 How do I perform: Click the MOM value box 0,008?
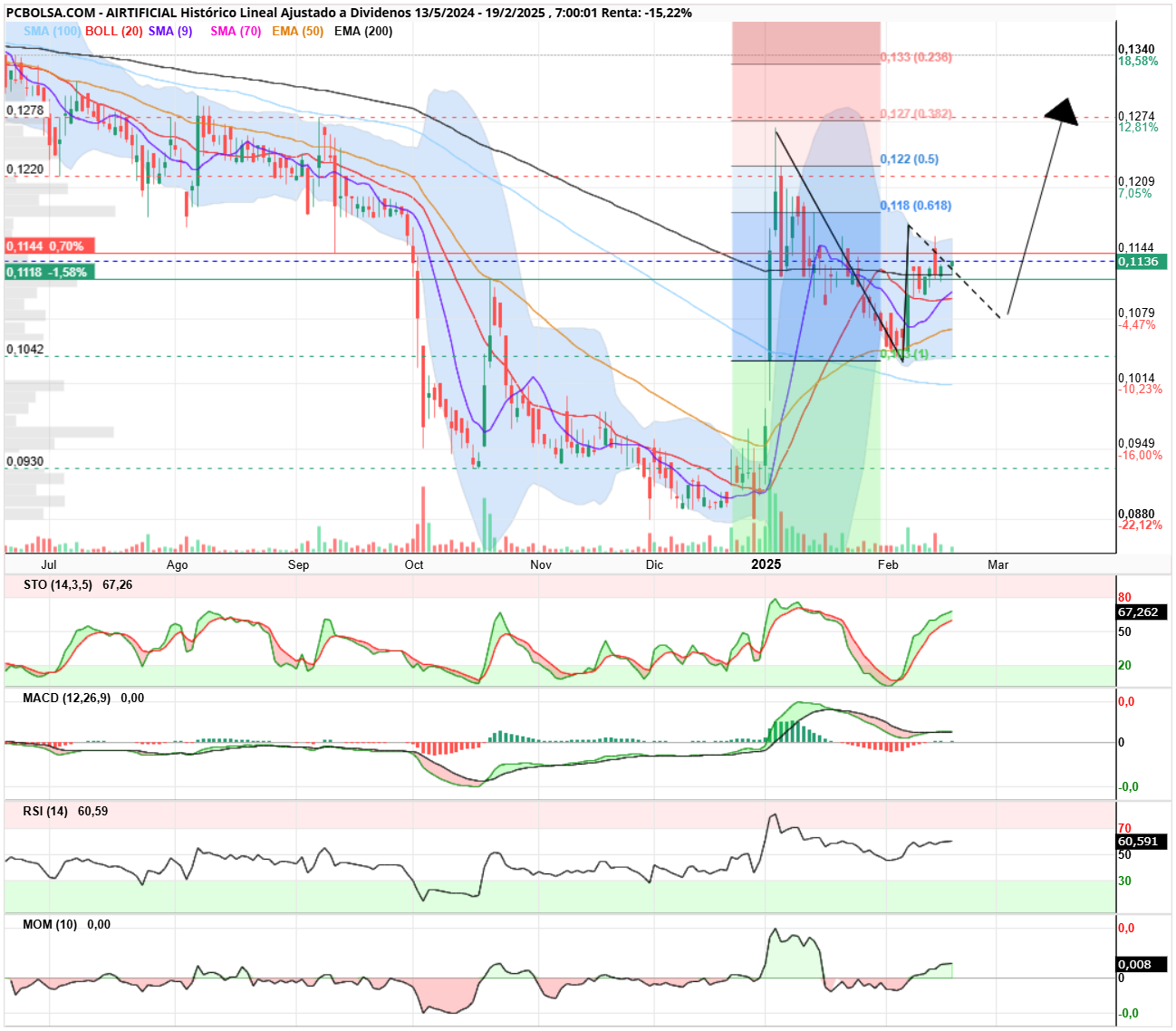[1142, 964]
